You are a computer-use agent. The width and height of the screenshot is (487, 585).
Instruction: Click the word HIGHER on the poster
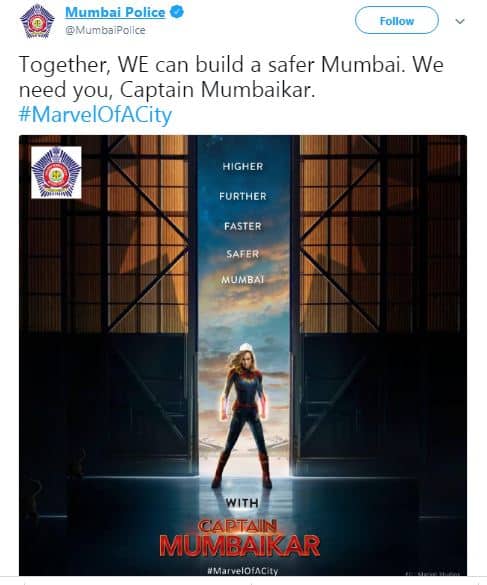coord(243,166)
